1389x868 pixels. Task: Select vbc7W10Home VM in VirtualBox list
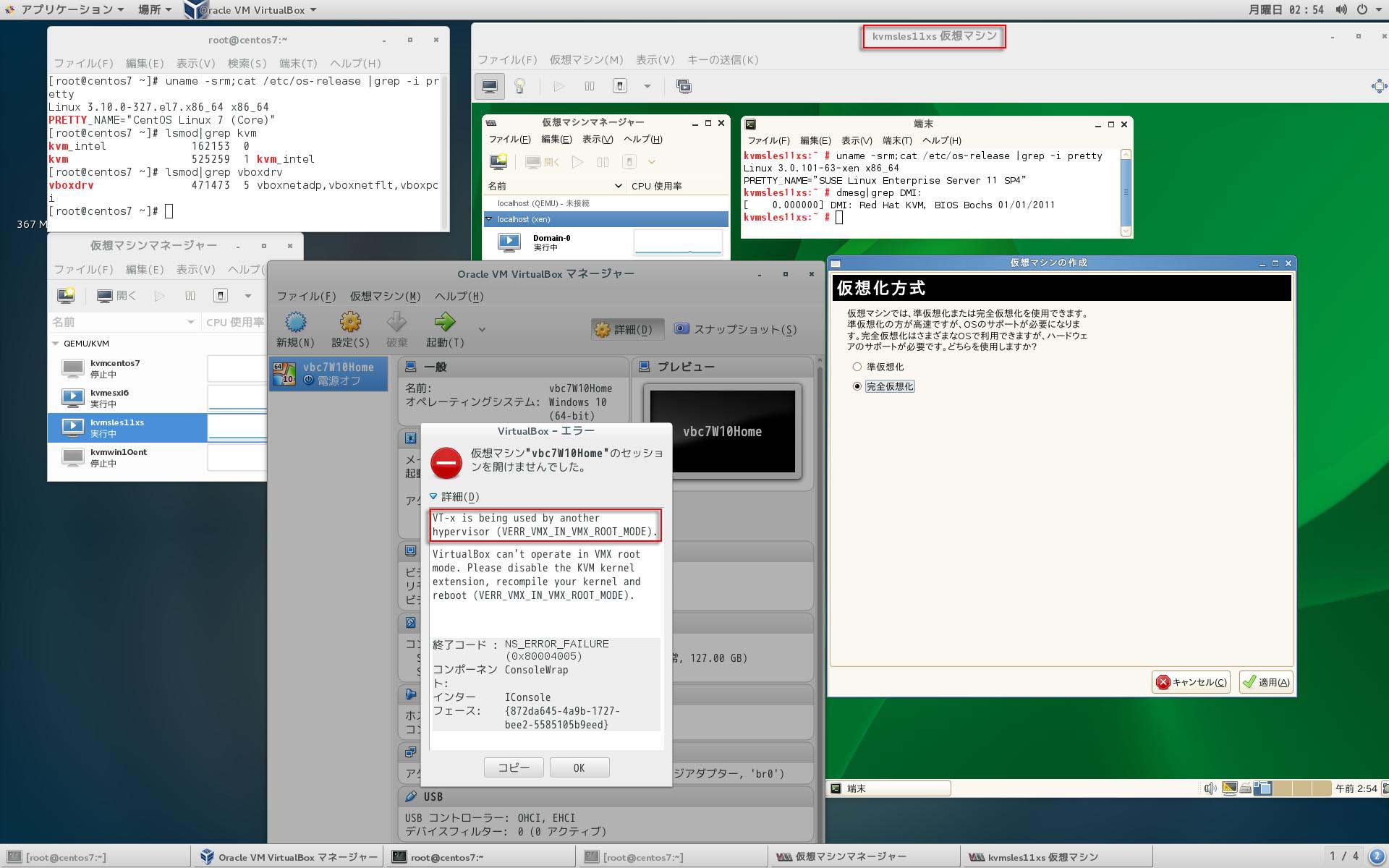coord(328,373)
